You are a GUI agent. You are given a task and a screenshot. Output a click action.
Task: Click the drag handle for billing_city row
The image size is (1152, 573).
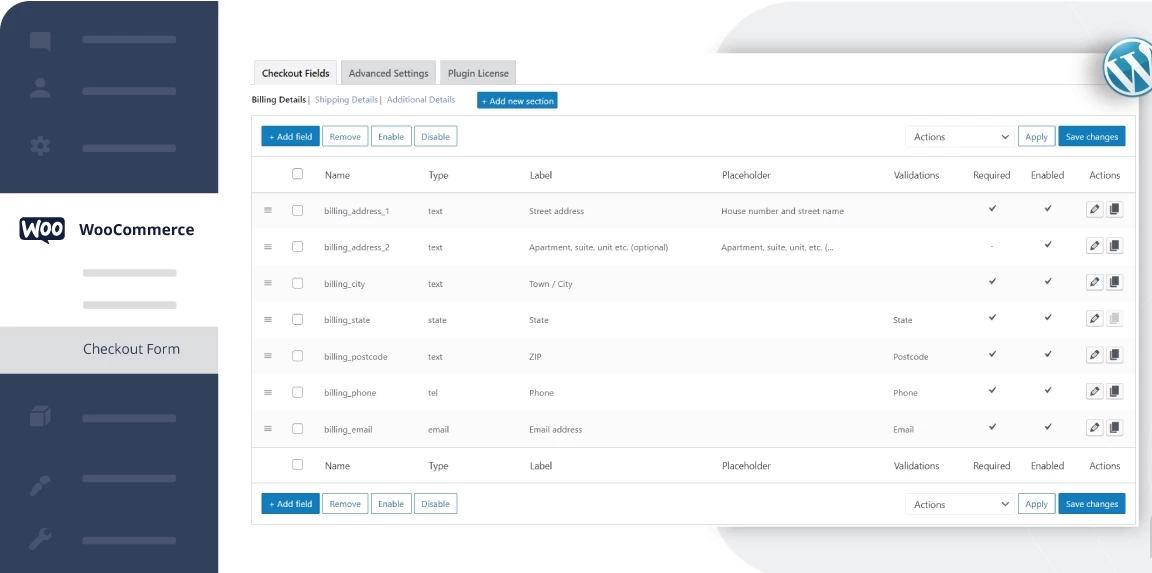tap(268, 283)
